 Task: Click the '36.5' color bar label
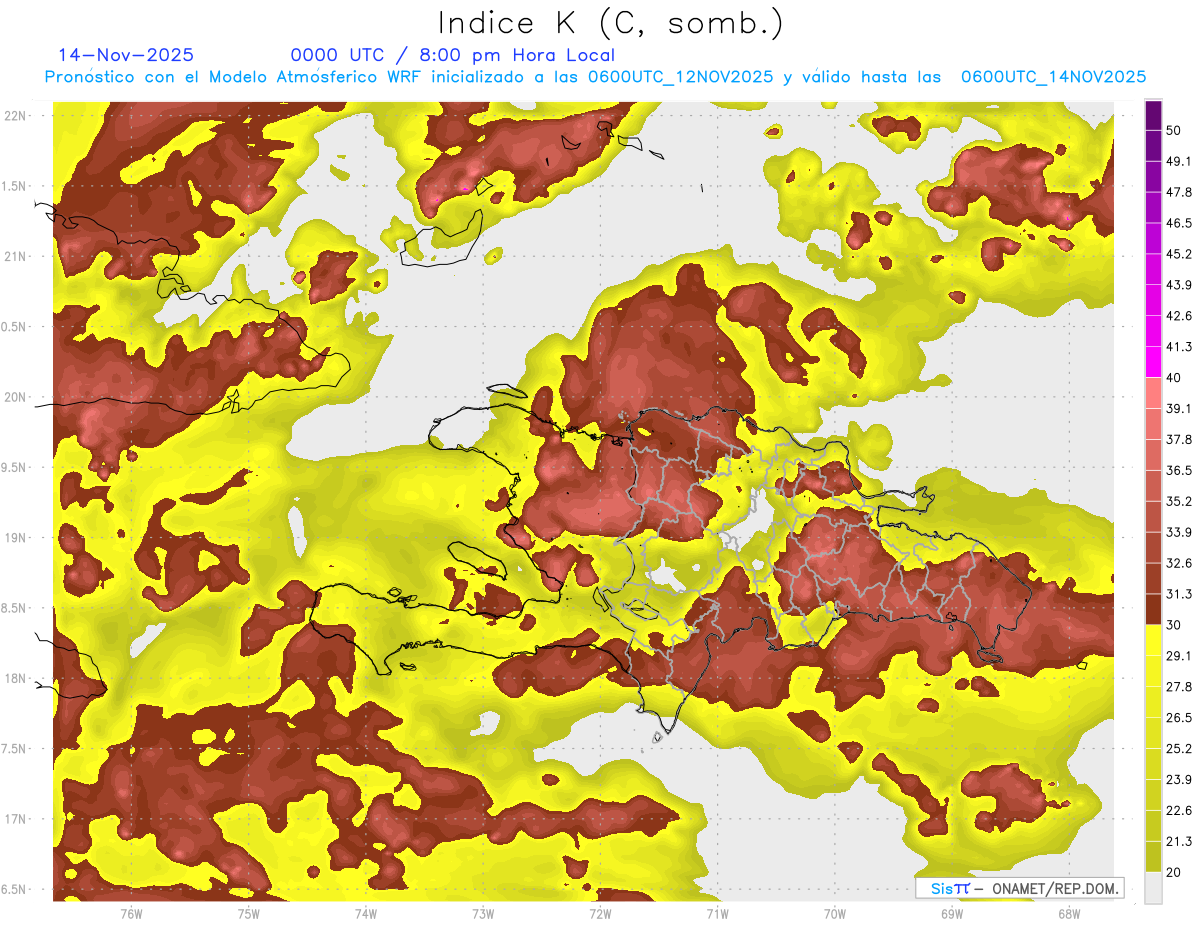coord(1179,470)
